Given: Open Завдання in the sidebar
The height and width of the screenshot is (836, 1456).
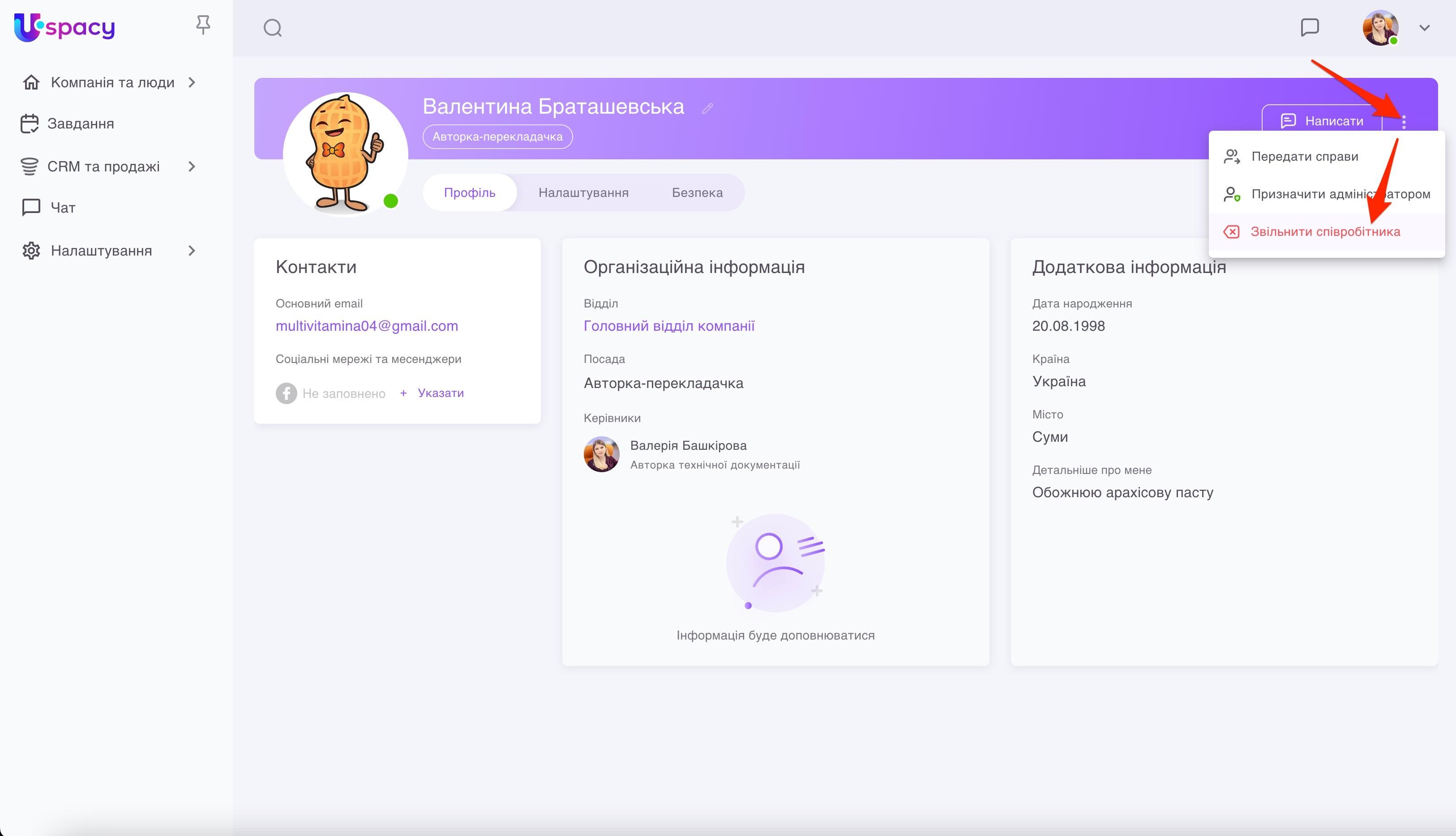Looking at the screenshot, I should pos(81,124).
